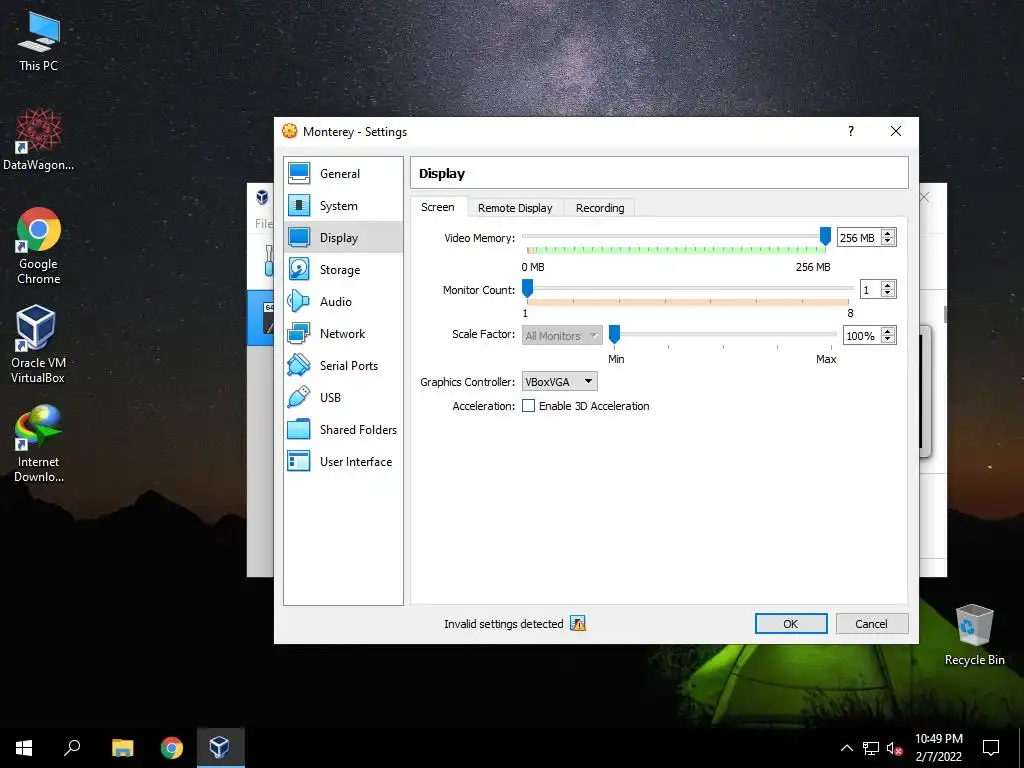The width and height of the screenshot is (1024, 768).
Task: Click Chrome icon in the taskbar
Action: [x=172, y=748]
